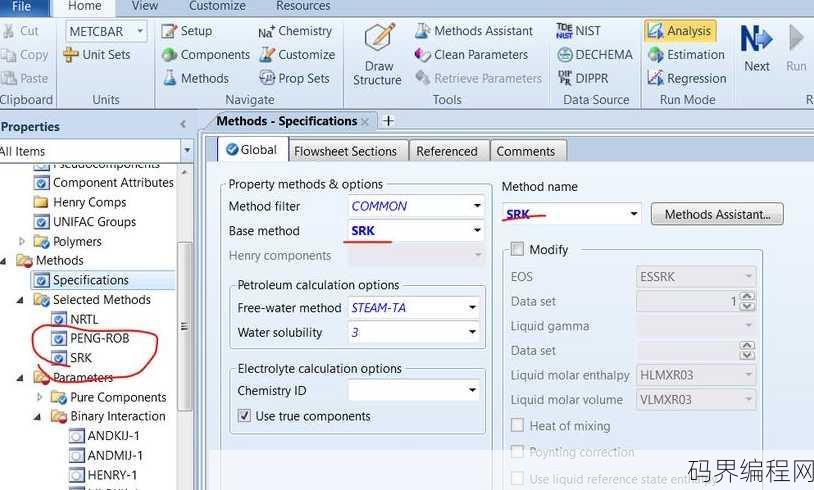Open the Water solubility dropdown
This screenshot has width=814, height=490.
click(472, 332)
